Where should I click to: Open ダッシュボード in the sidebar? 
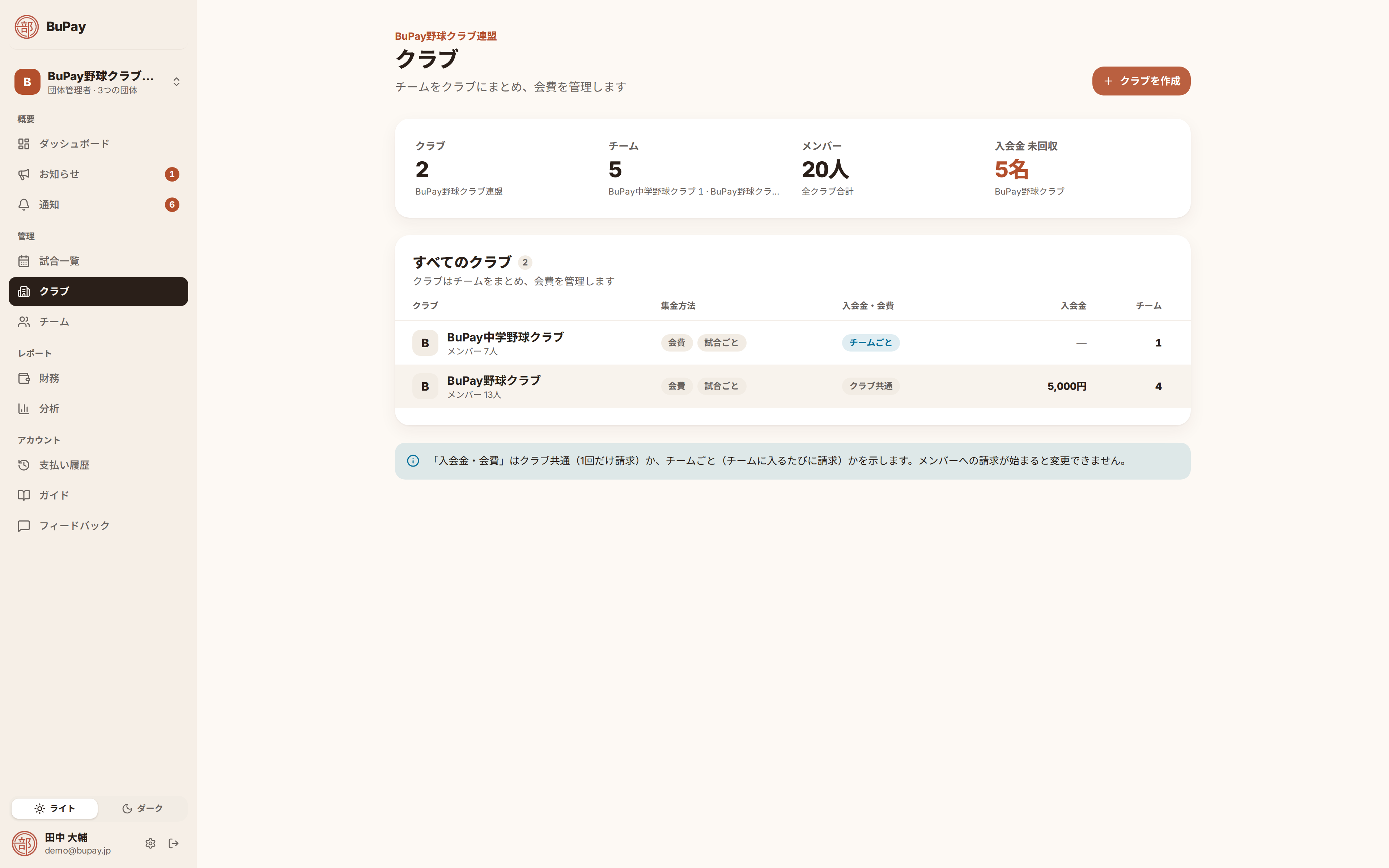point(98,144)
